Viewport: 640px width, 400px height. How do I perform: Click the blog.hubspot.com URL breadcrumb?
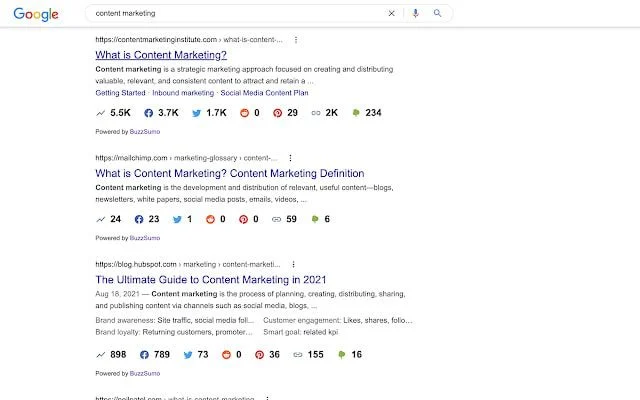[x=188, y=264]
